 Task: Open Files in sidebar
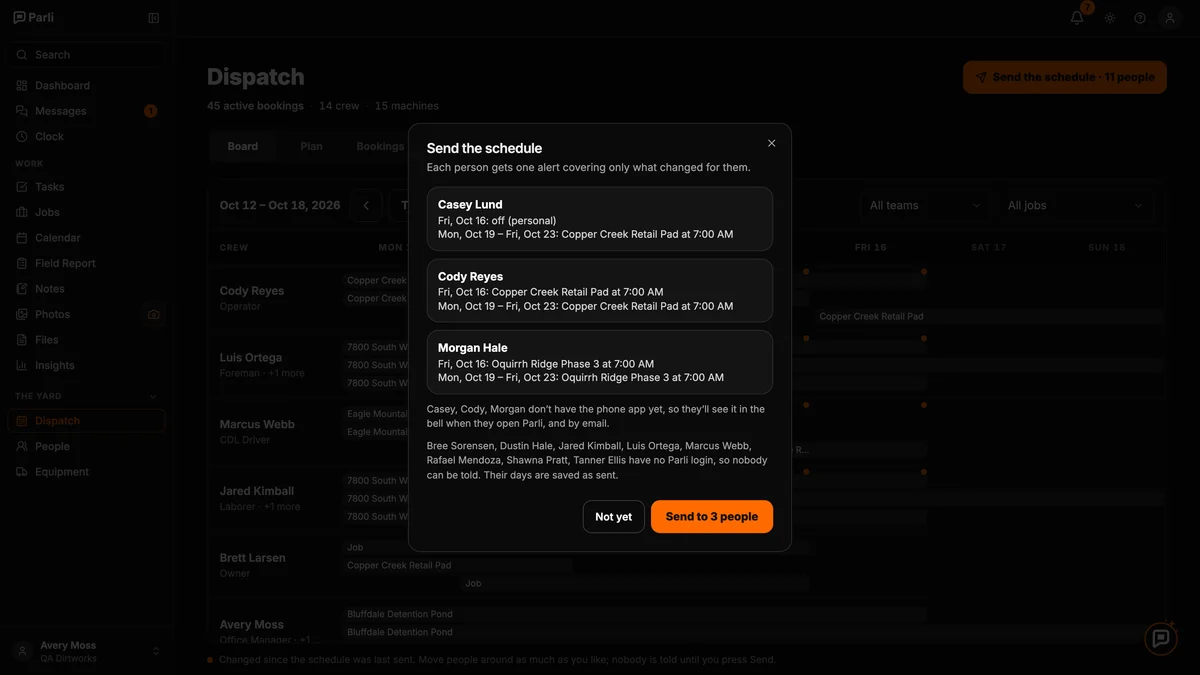coord(86,340)
